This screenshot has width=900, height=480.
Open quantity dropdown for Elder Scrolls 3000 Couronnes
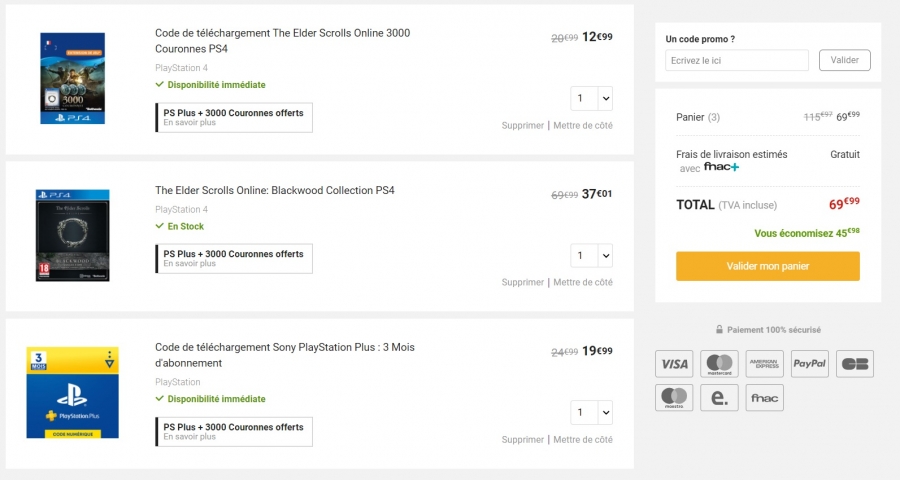pyautogui.click(x=591, y=98)
